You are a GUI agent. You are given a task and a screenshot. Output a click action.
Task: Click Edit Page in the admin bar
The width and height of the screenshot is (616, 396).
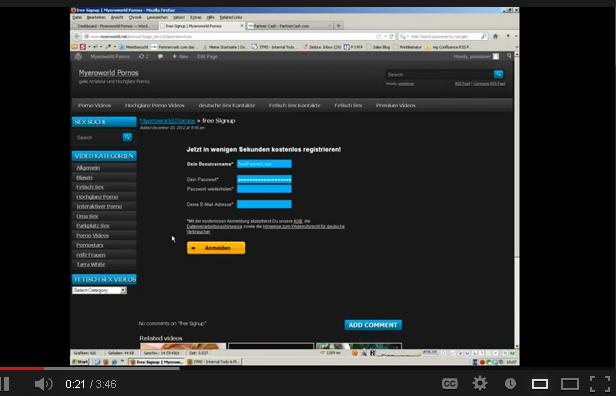pyautogui.click(x=207, y=57)
